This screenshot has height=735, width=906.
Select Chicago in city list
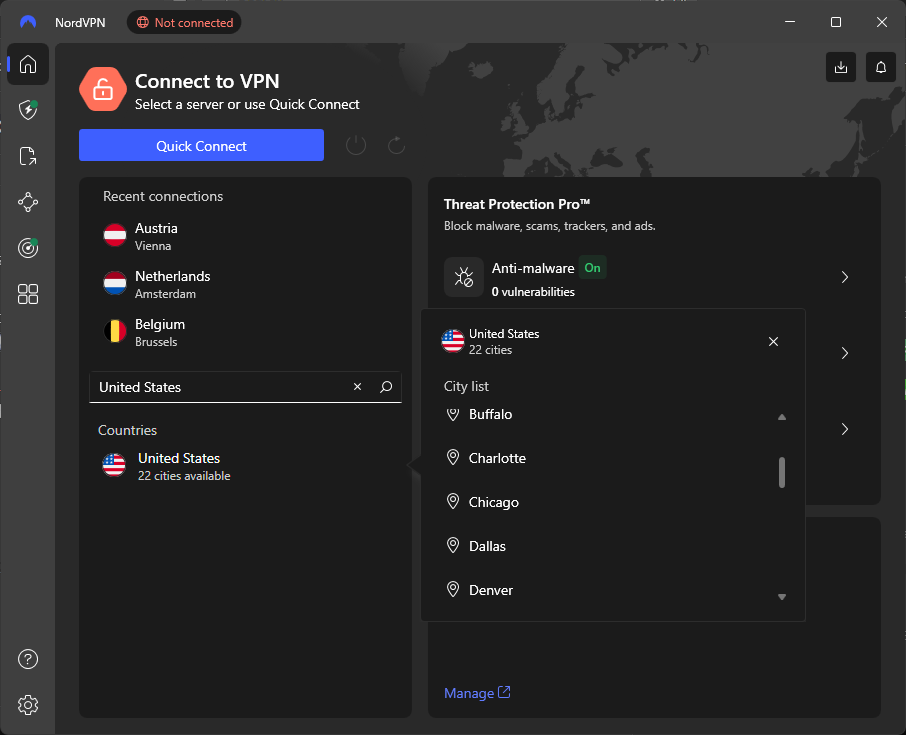tap(607, 502)
